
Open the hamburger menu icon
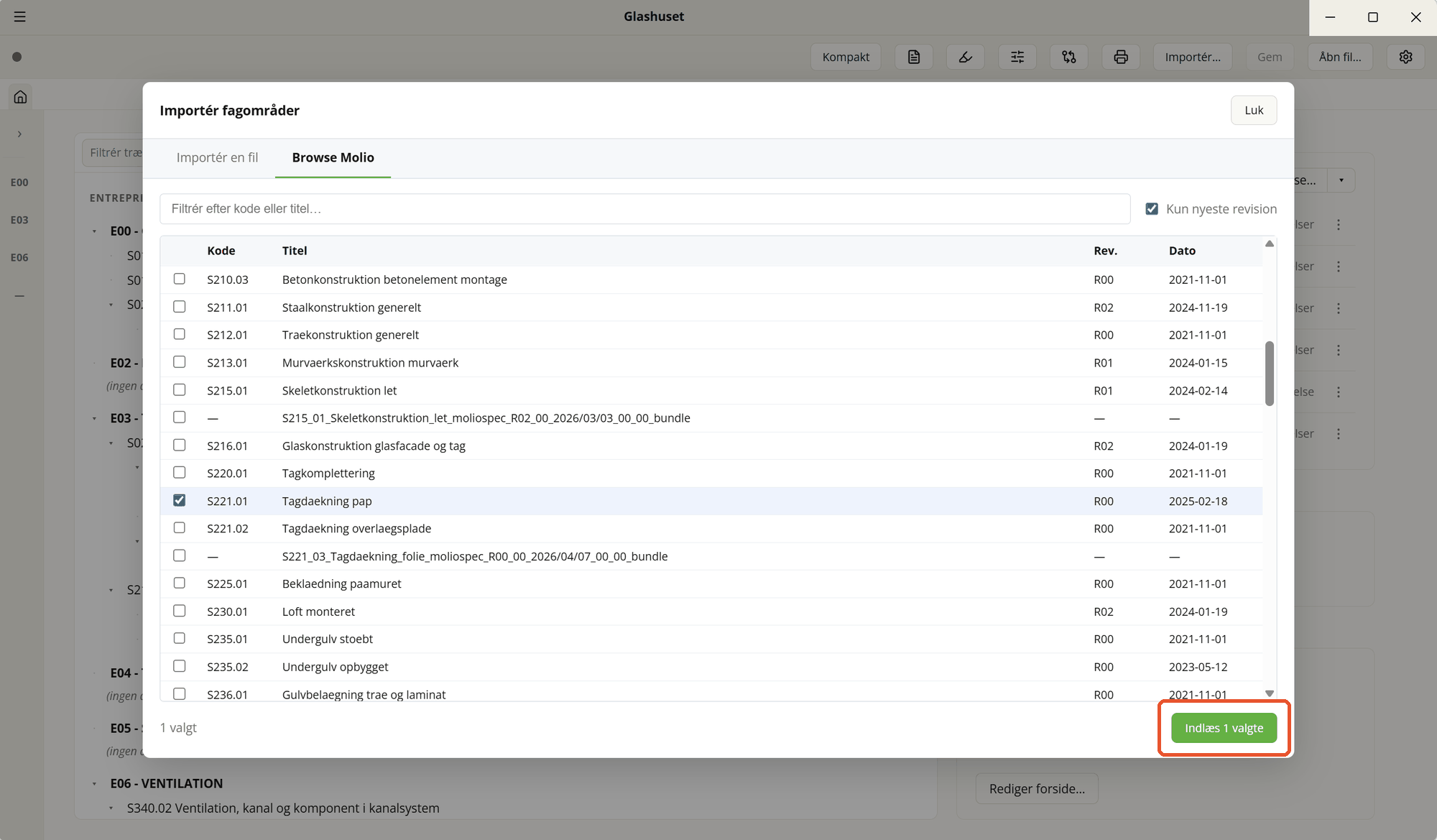[x=19, y=17]
